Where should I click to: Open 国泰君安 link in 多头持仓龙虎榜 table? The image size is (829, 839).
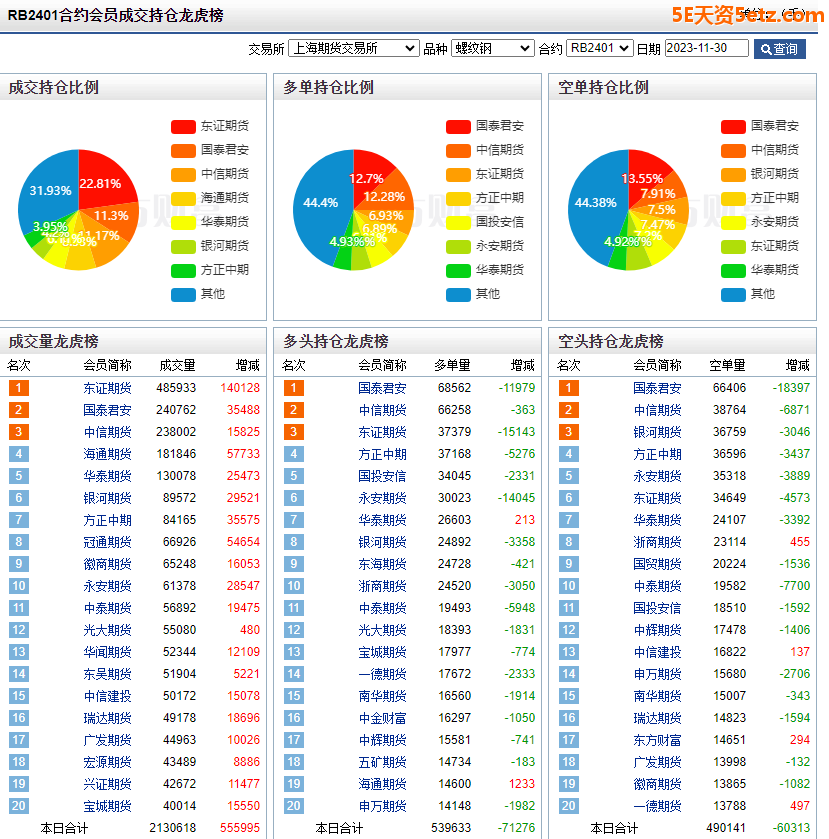click(x=382, y=388)
